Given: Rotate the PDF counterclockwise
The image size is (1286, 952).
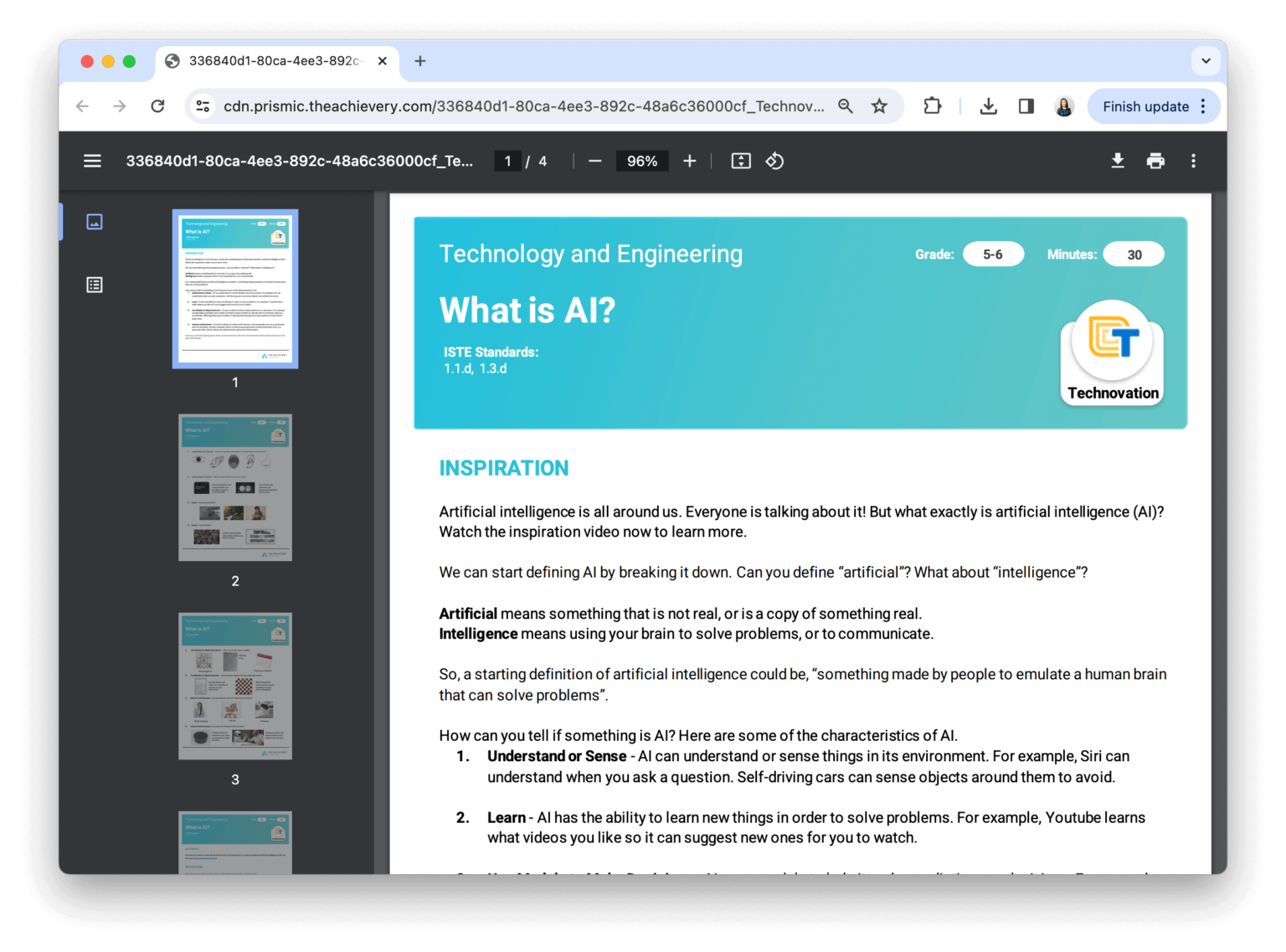Looking at the screenshot, I should (774, 160).
